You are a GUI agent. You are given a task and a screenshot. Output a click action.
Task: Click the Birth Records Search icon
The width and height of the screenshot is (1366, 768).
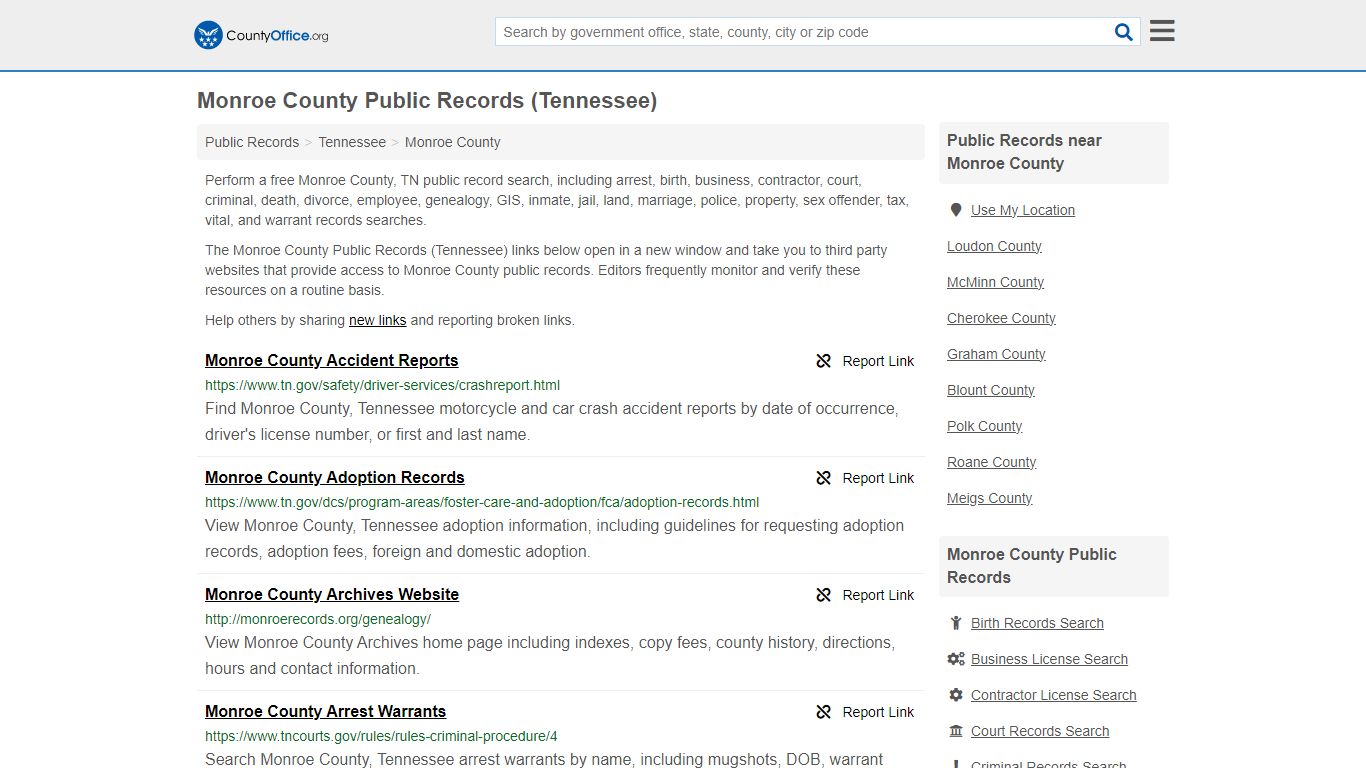956,623
